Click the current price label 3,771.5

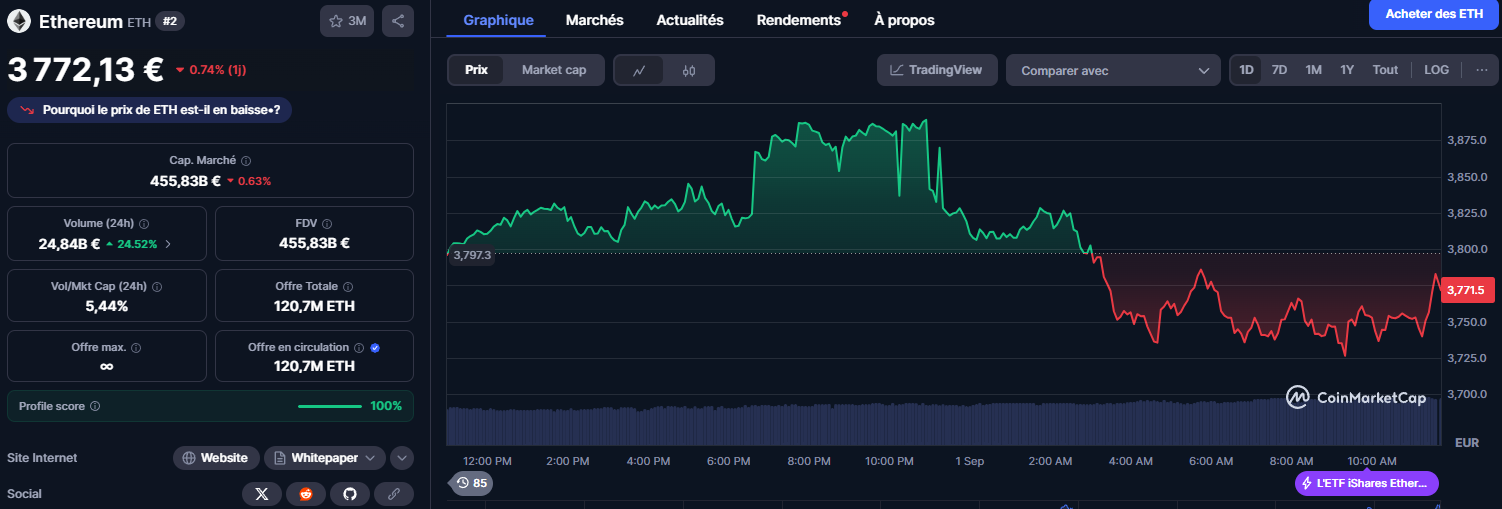[x=1468, y=289]
